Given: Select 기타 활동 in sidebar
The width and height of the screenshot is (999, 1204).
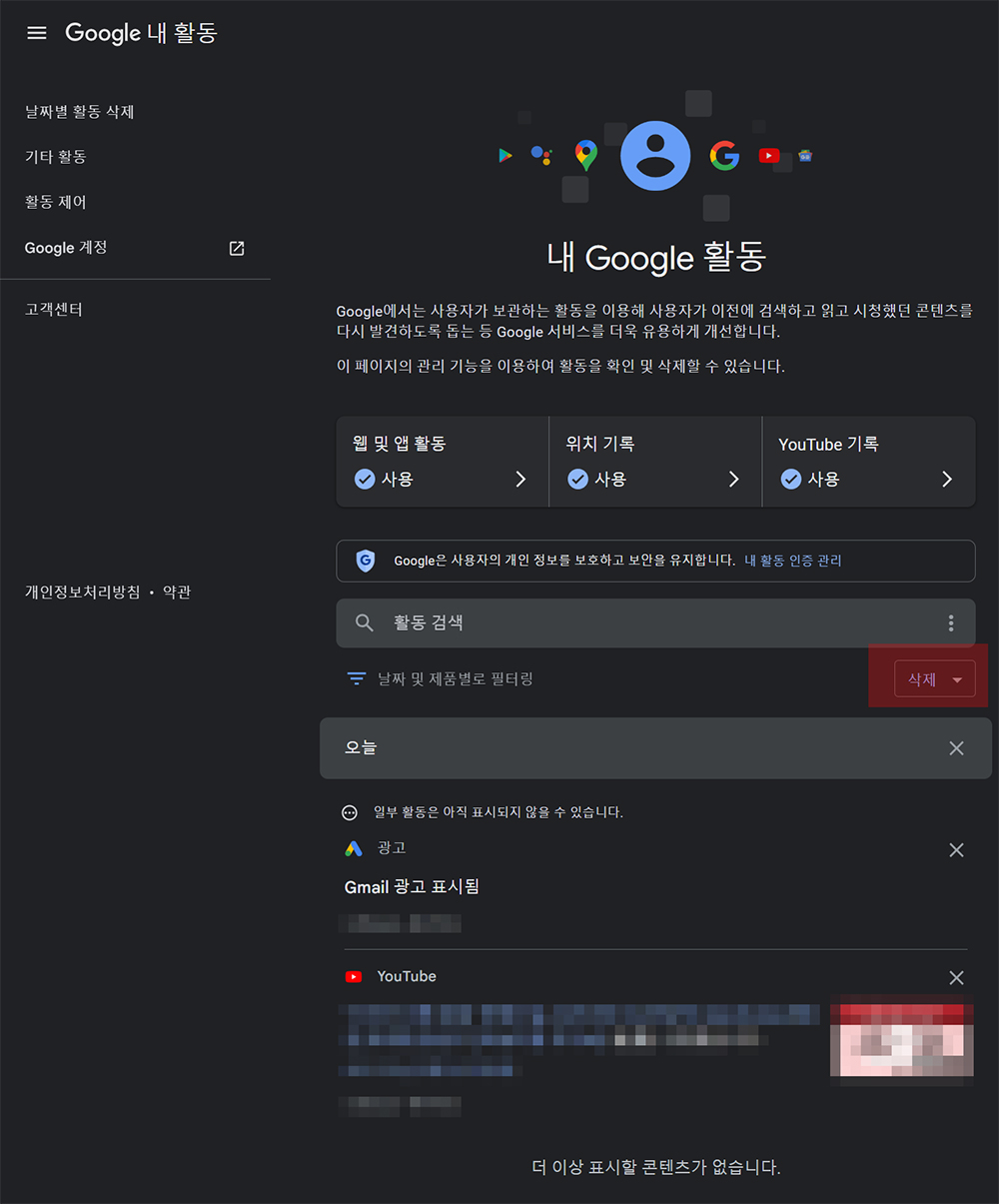Looking at the screenshot, I should point(56,157).
